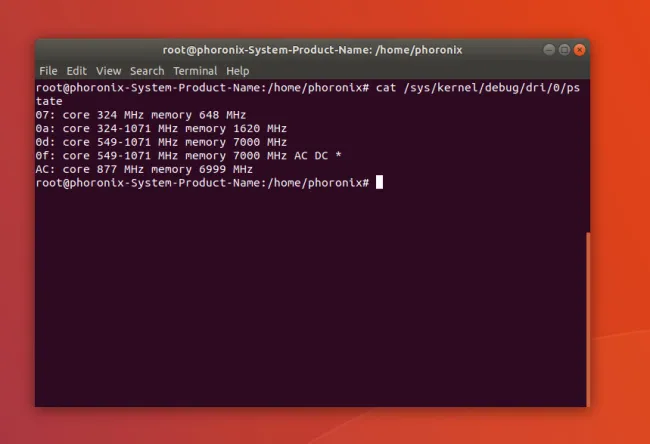
Task: Click the line '07: core 324 MHz memory 648 MHz'
Action: (141, 115)
